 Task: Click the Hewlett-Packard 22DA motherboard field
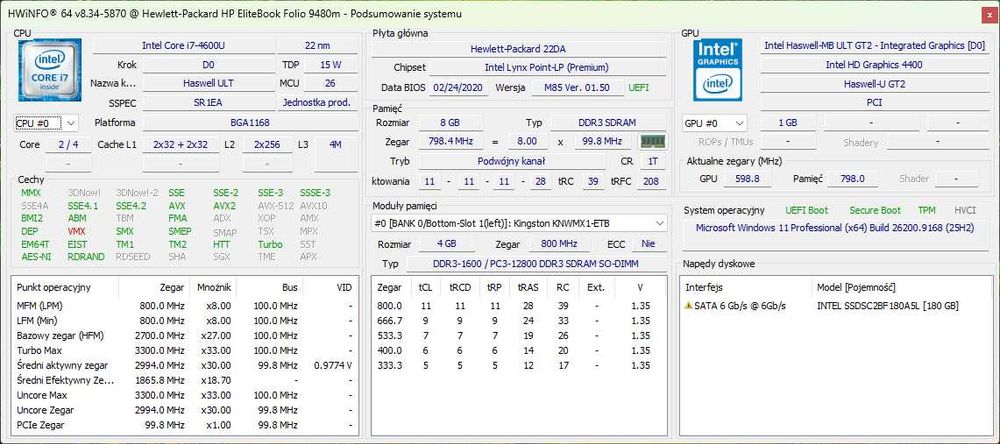pyautogui.click(x=518, y=48)
